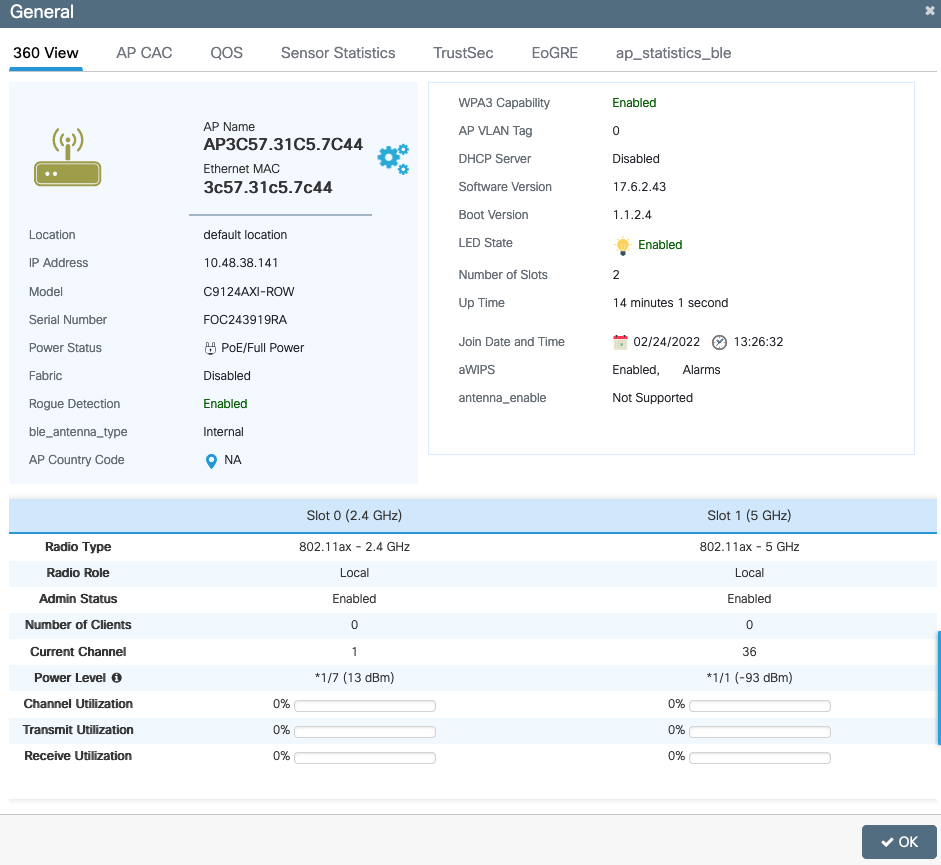Open the QOS tab
941x865 pixels.
[x=226, y=53]
